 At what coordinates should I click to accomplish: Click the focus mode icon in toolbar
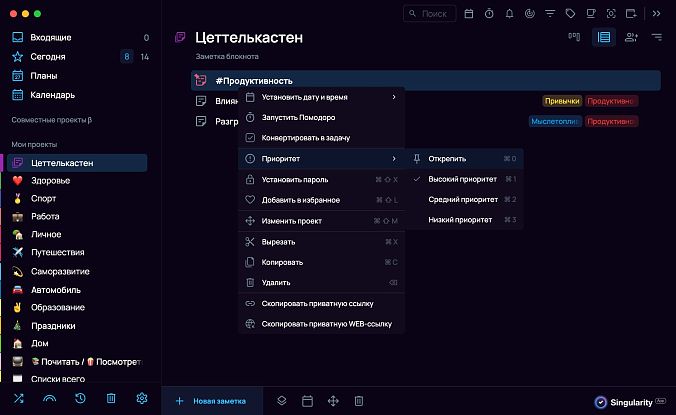pyautogui.click(x=611, y=14)
